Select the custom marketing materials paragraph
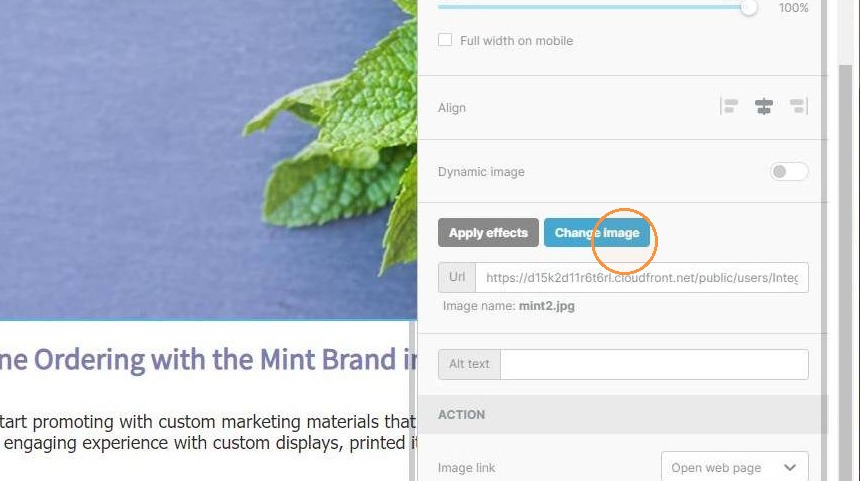 [x=208, y=432]
